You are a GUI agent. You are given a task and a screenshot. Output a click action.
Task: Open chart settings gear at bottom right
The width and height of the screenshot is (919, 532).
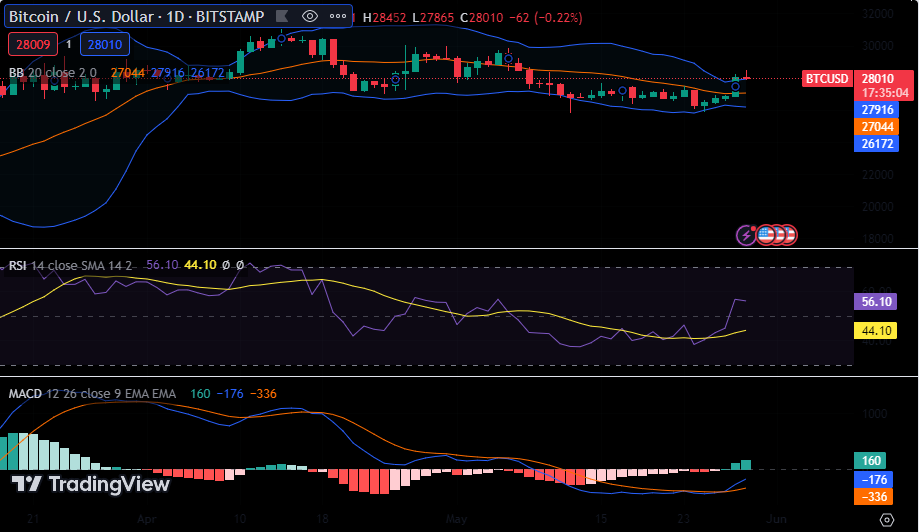[x=886, y=519]
